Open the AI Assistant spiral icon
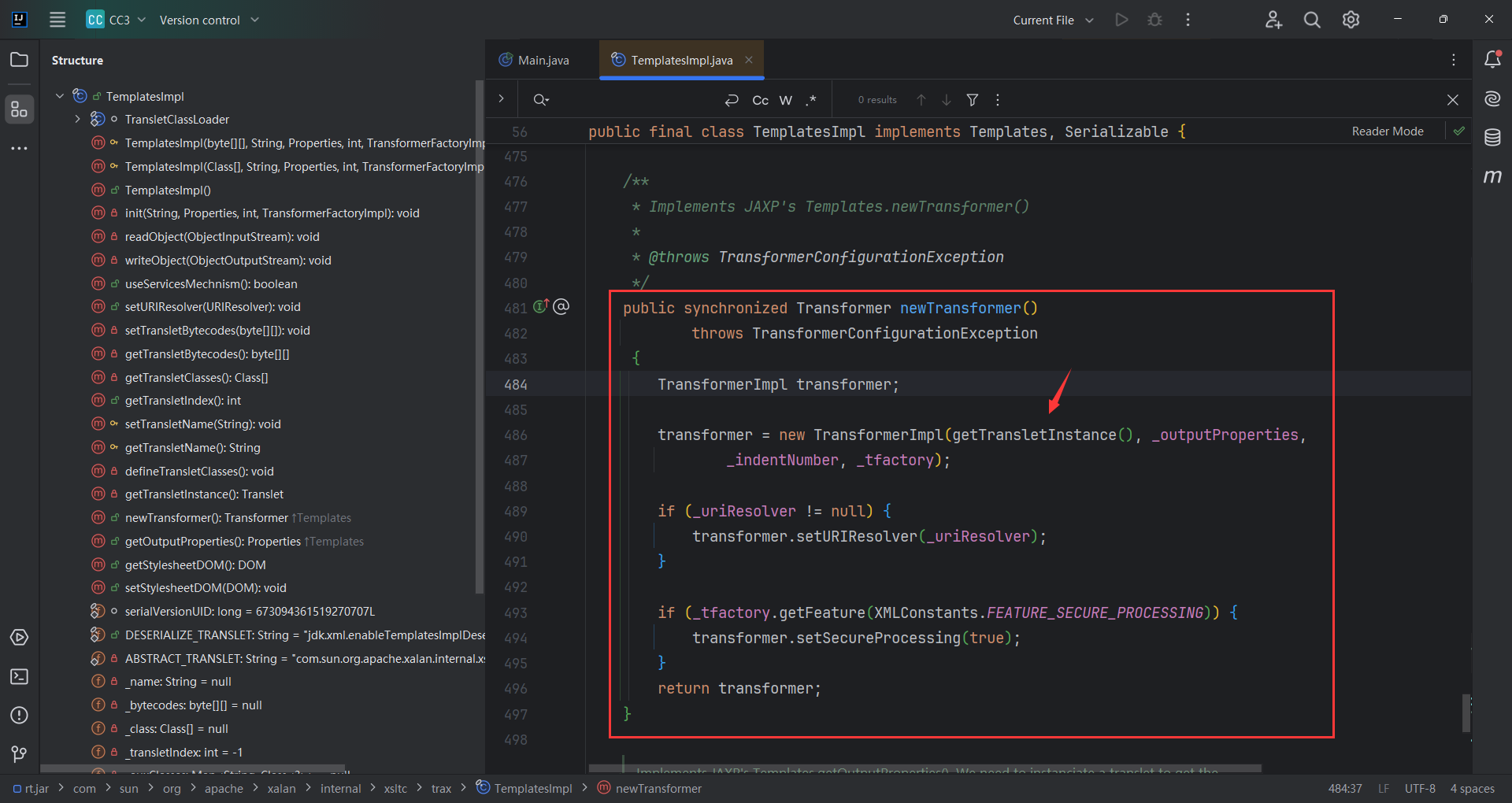This screenshot has height=803, width=1512. [x=1492, y=98]
